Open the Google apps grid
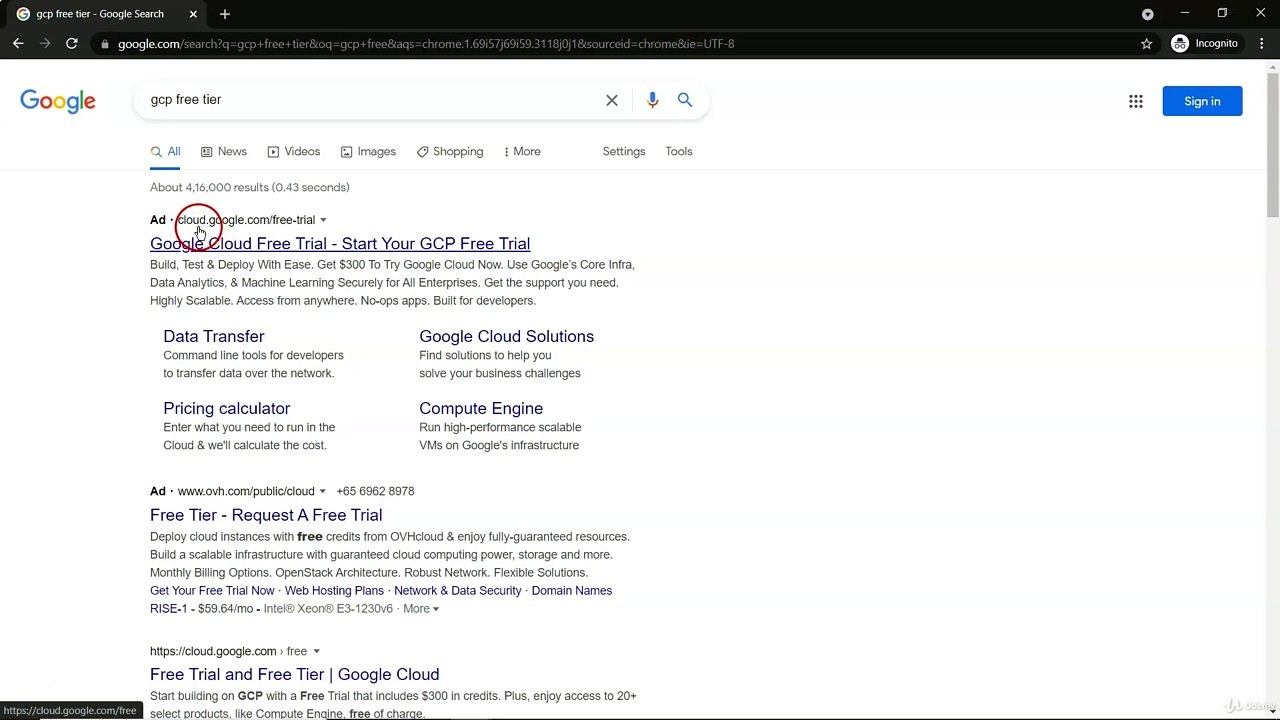The height and width of the screenshot is (720, 1280). 1136,101
